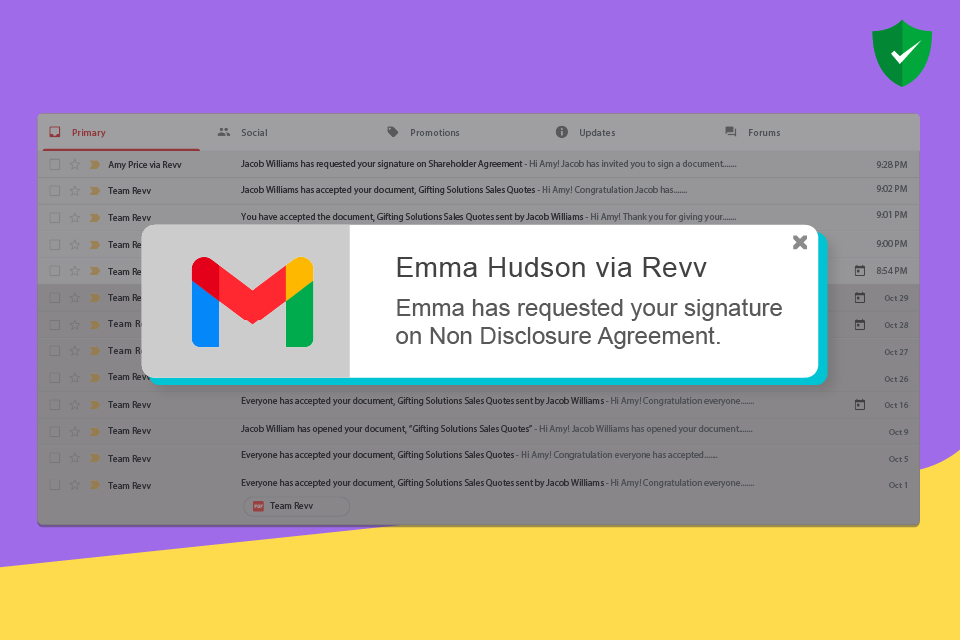Click sender name Amy Price via Revv

pyautogui.click(x=145, y=165)
